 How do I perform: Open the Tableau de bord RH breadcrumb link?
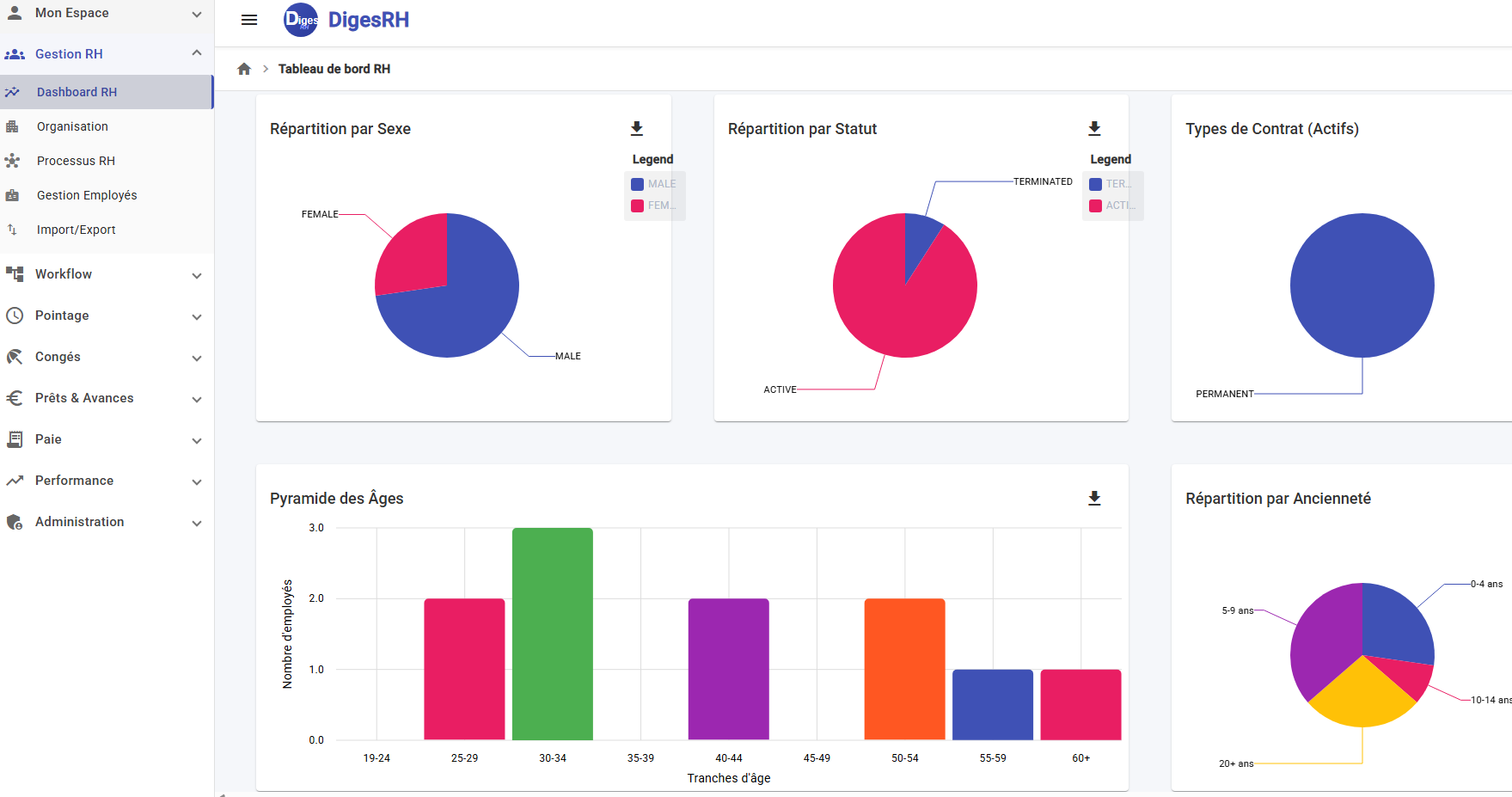pyautogui.click(x=334, y=69)
